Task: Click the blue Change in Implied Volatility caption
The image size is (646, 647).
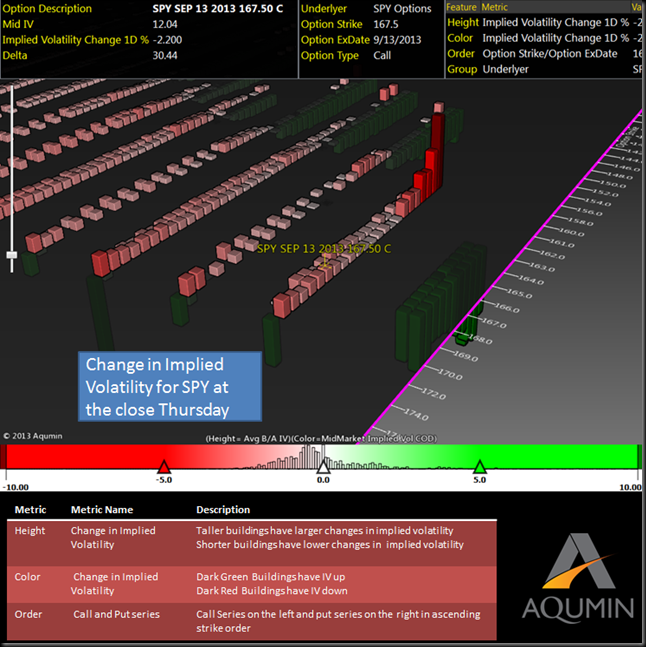Action: coord(170,386)
